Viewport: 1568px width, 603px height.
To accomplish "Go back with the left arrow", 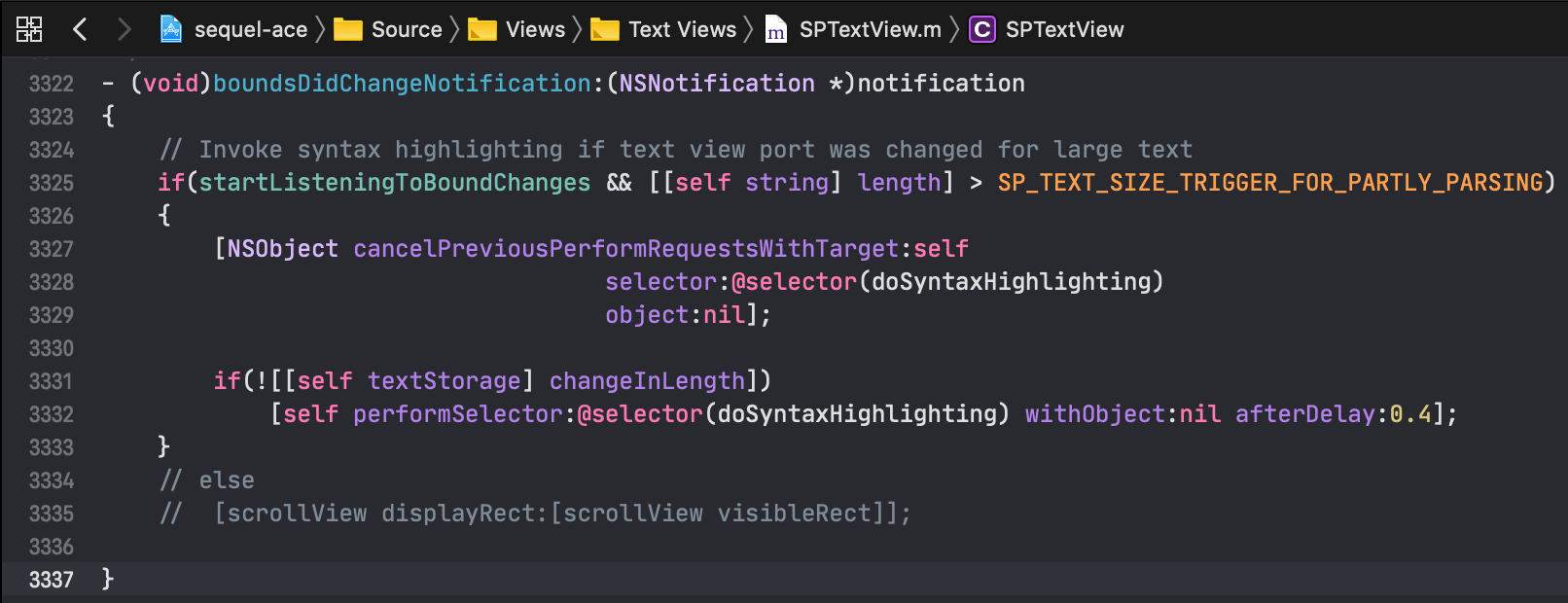I will click(81, 29).
